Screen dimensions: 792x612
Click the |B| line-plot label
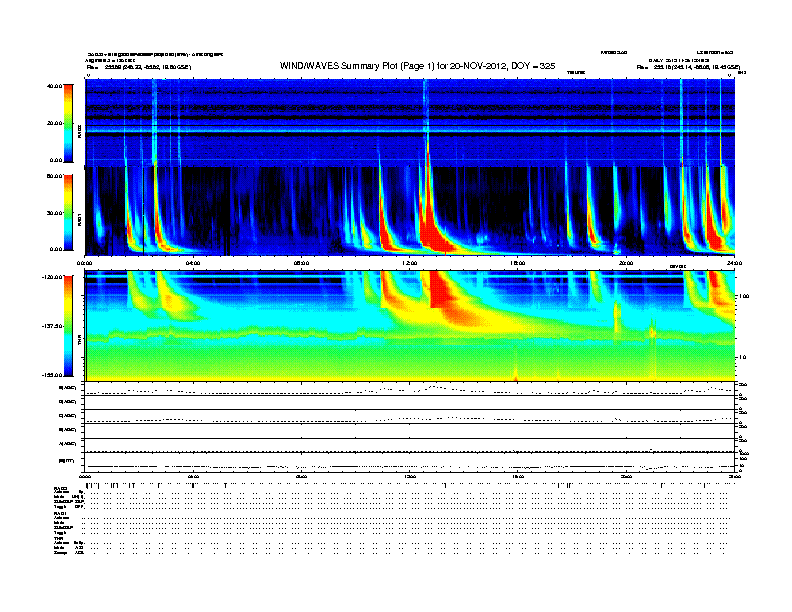[x=67, y=461]
